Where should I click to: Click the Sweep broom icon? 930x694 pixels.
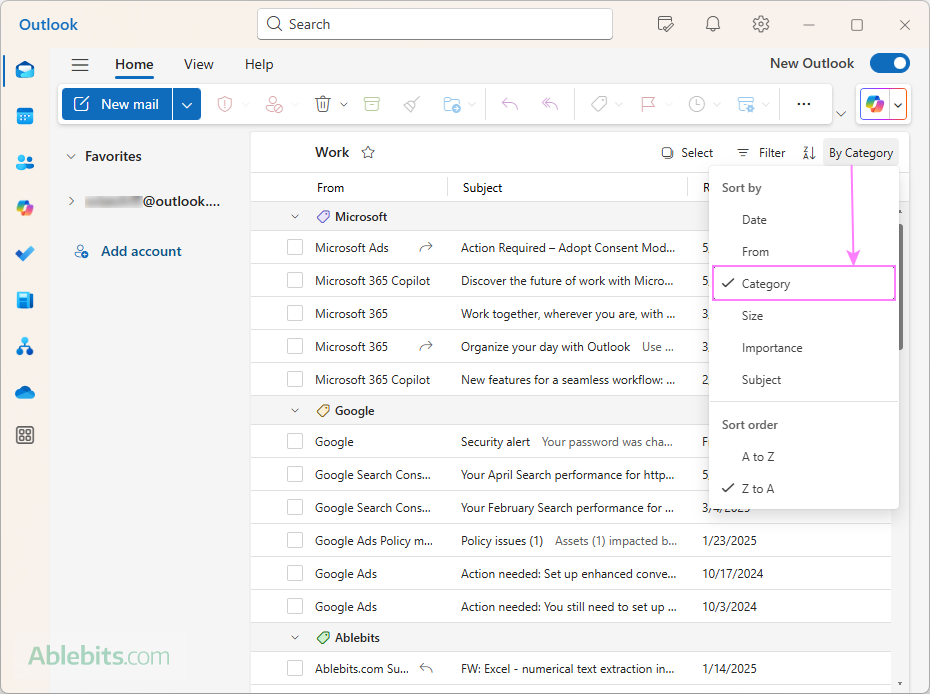coord(412,104)
